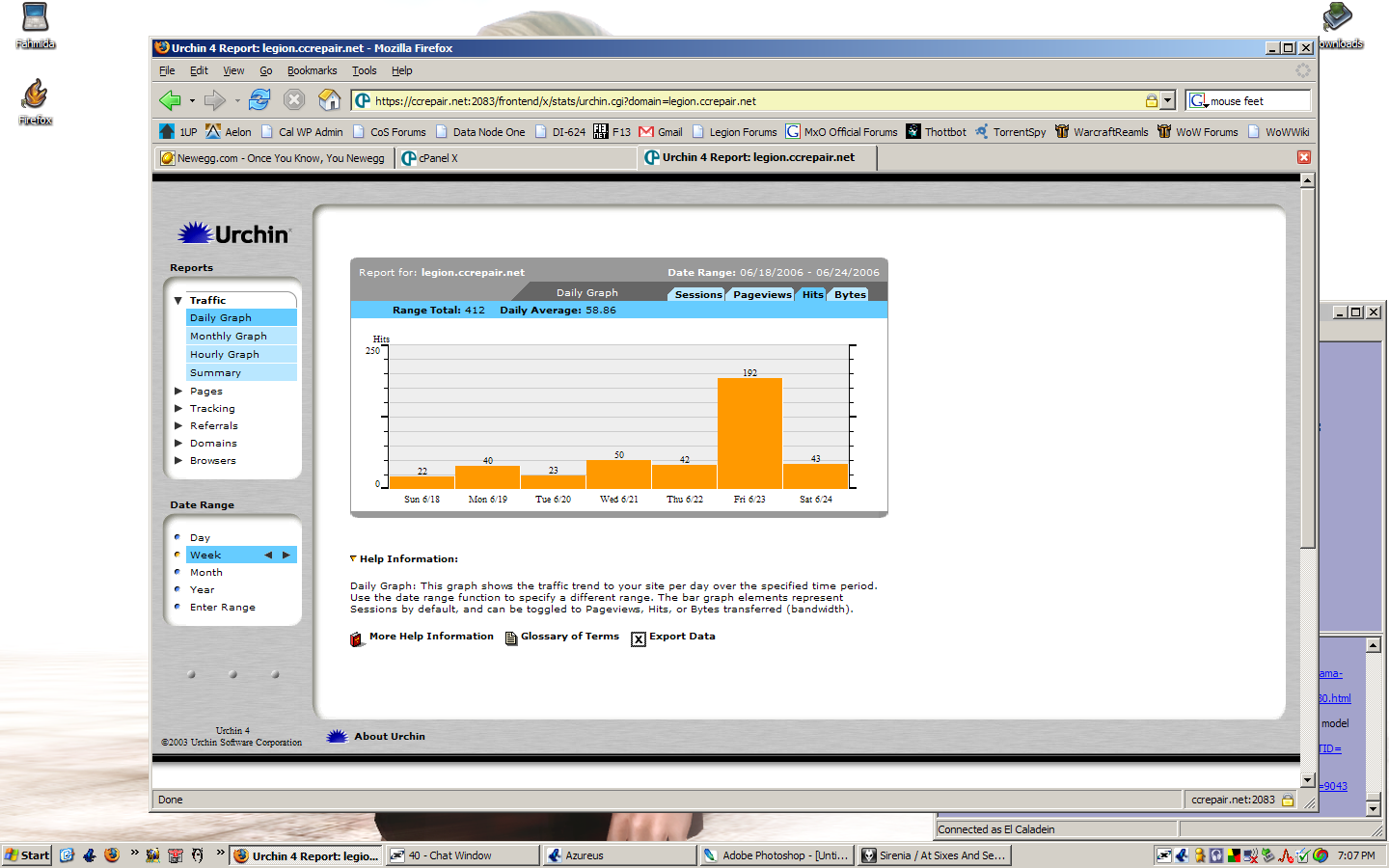
Task: Click the Stop loading icon
Action: click(x=294, y=99)
